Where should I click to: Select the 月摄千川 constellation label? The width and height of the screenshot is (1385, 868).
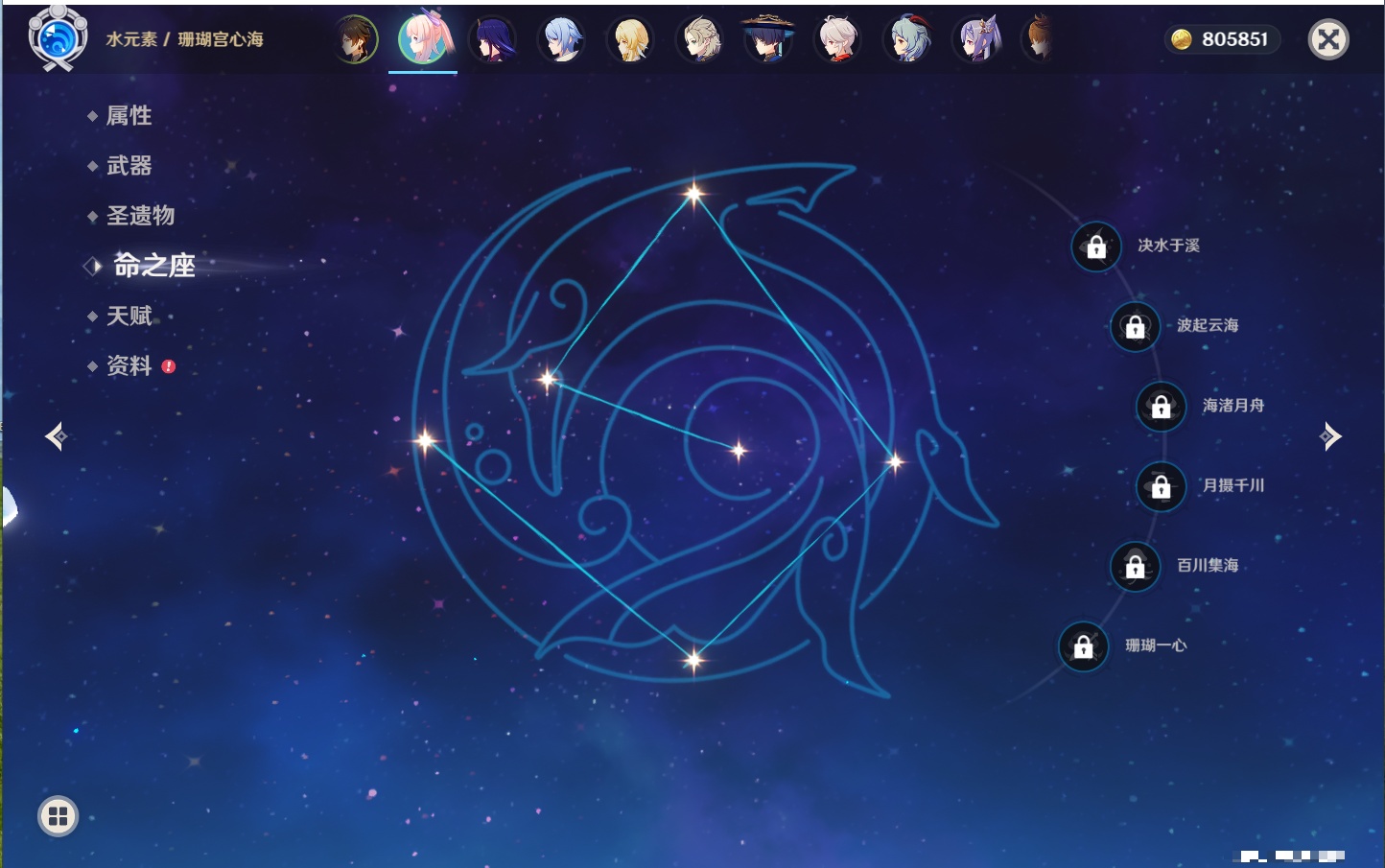point(1233,485)
